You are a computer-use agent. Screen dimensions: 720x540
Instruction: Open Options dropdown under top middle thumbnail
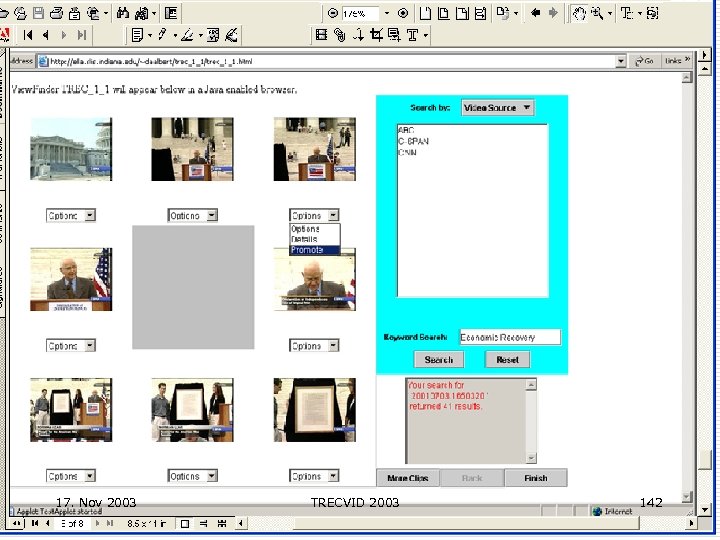(x=192, y=215)
